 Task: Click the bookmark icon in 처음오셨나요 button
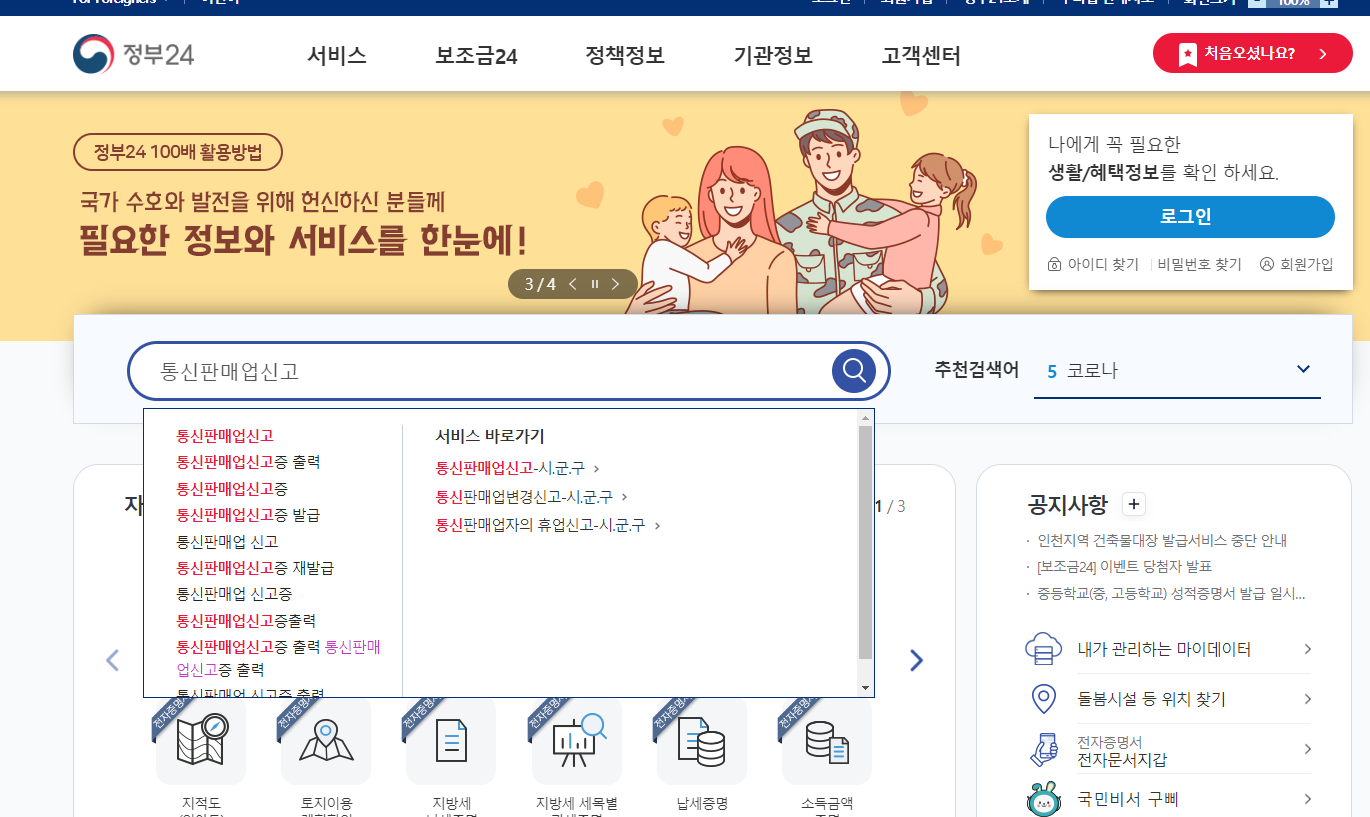(x=1187, y=54)
